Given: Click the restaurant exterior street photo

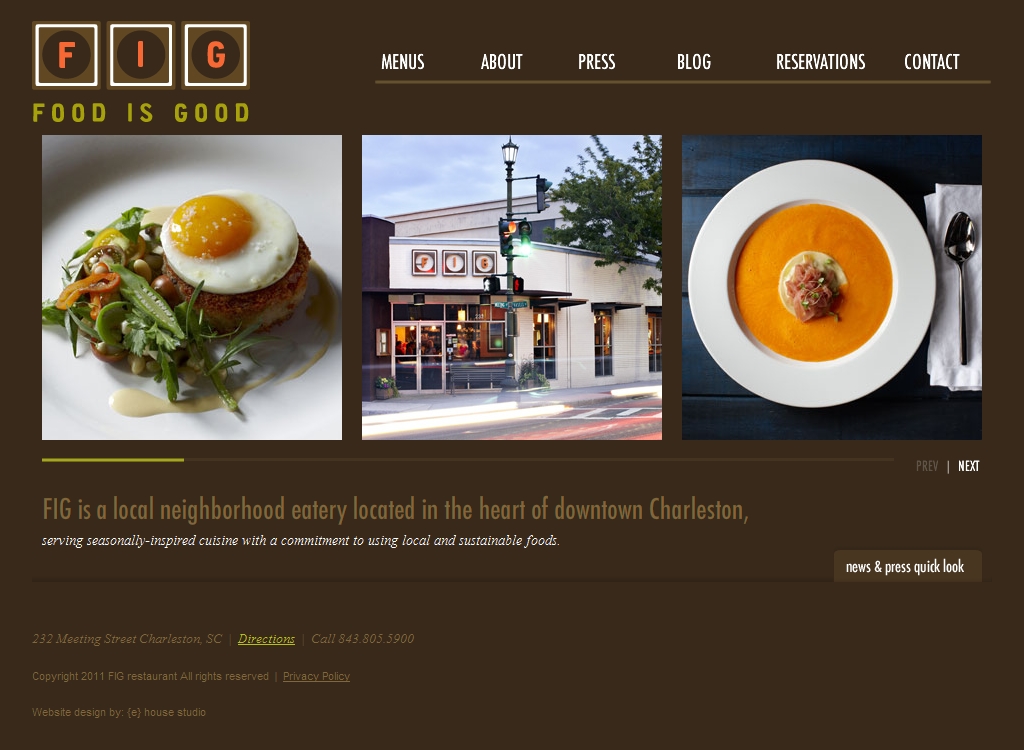Looking at the screenshot, I should [512, 287].
